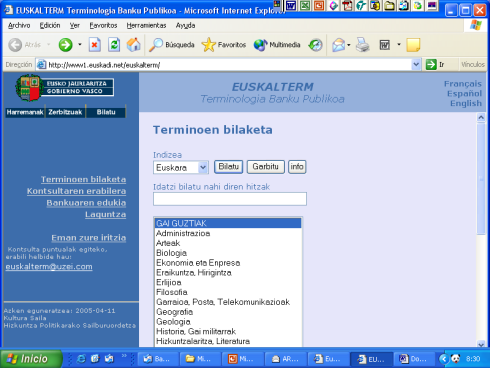Switch language to Français
This screenshot has height=368, width=490.
463,84
